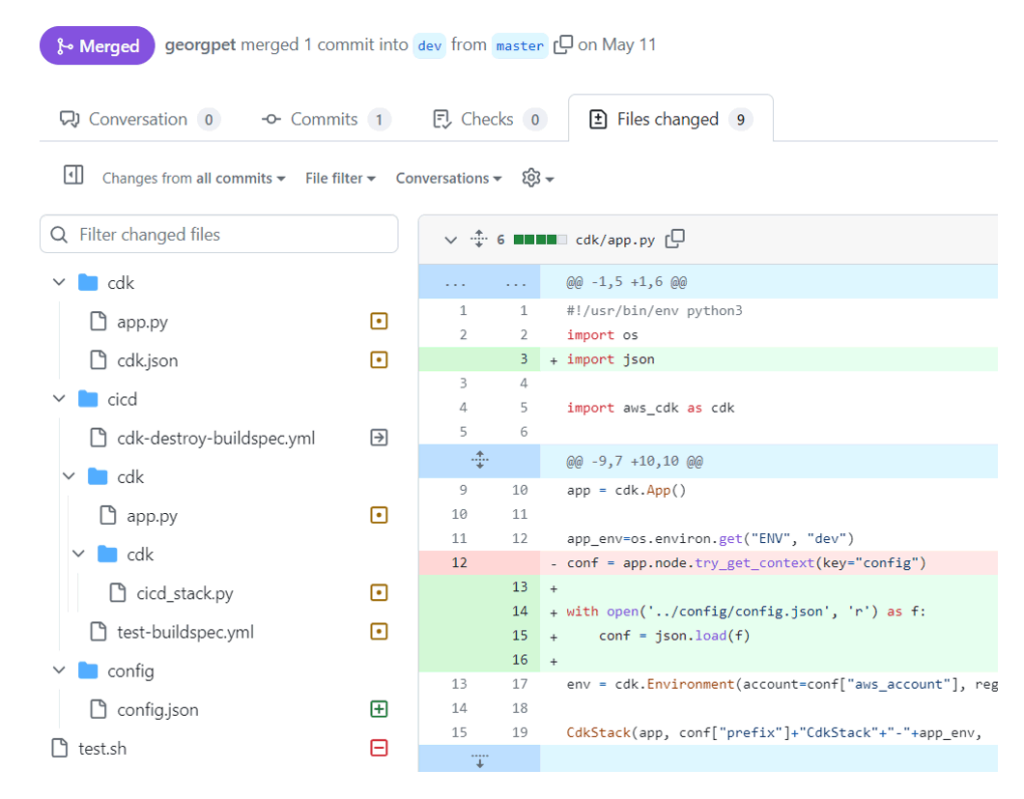Switch to the Commits tab
Viewport: 1024px width, 799px height.
[325, 118]
